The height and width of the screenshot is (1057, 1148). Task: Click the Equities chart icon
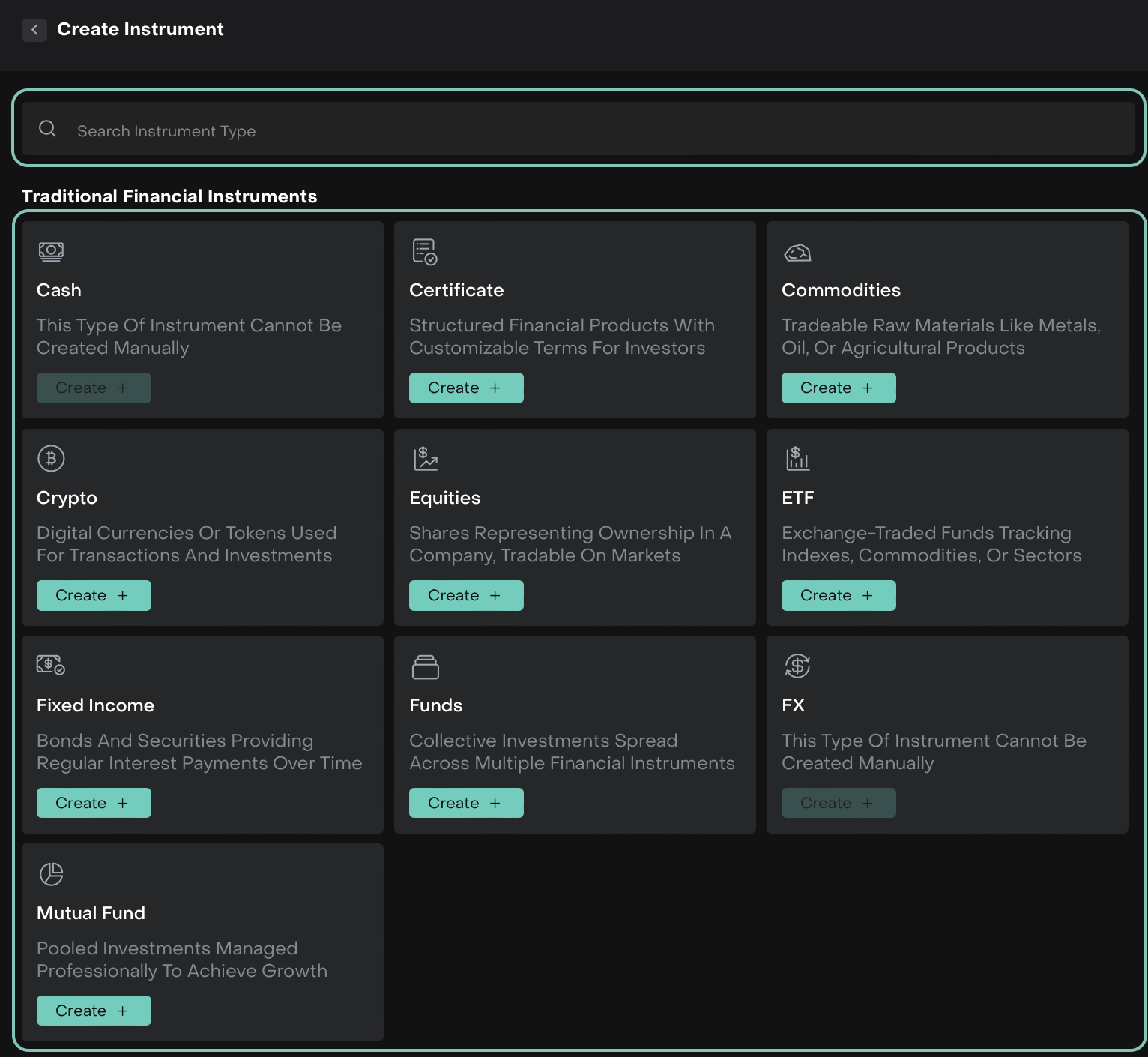click(425, 458)
